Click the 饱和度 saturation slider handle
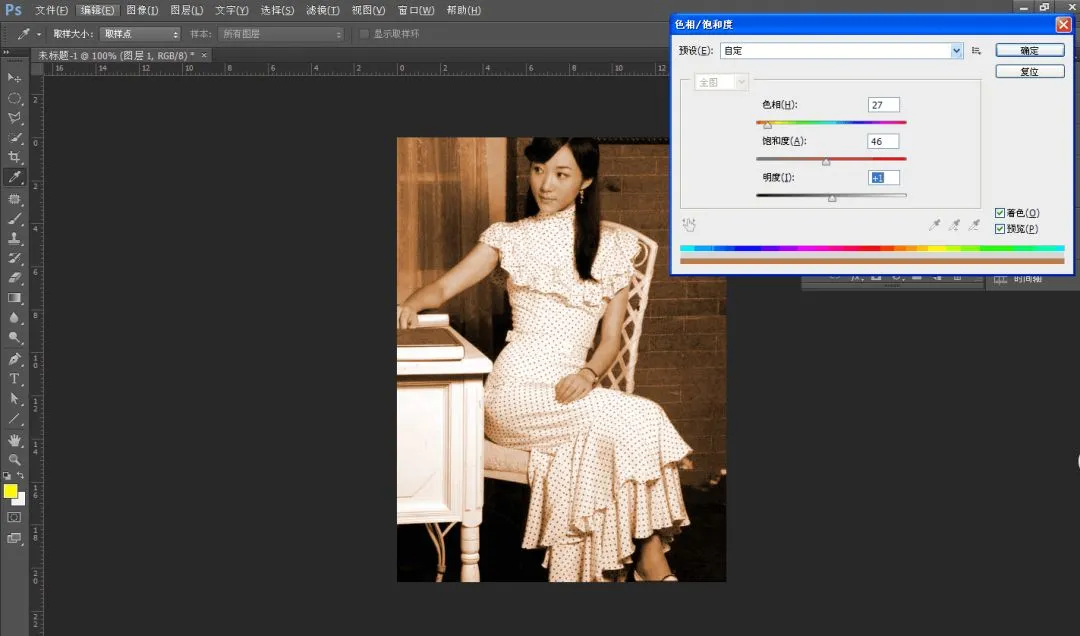Viewport: 1080px width, 636px height. (x=826, y=162)
